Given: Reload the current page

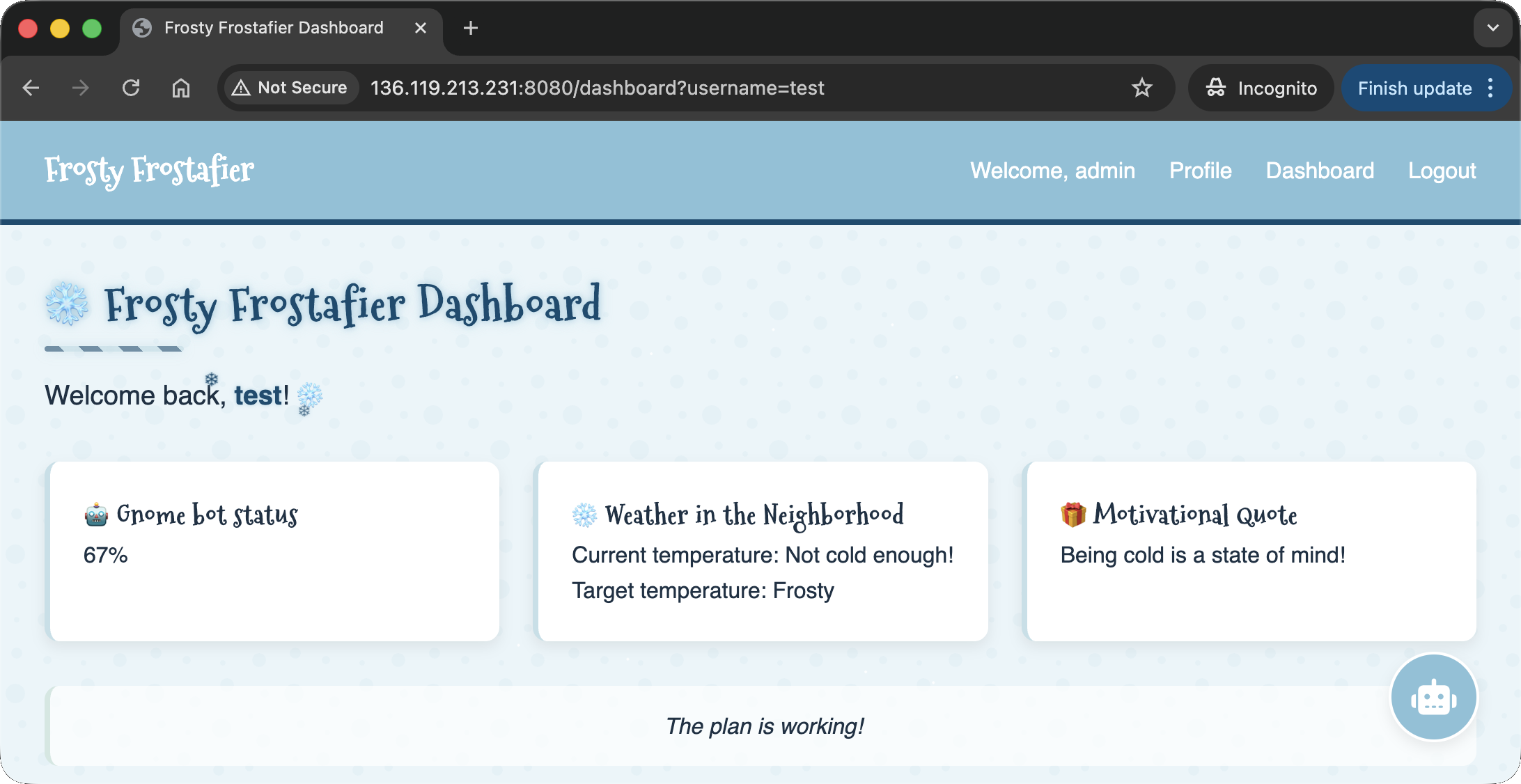Looking at the screenshot, I should 131,88.
